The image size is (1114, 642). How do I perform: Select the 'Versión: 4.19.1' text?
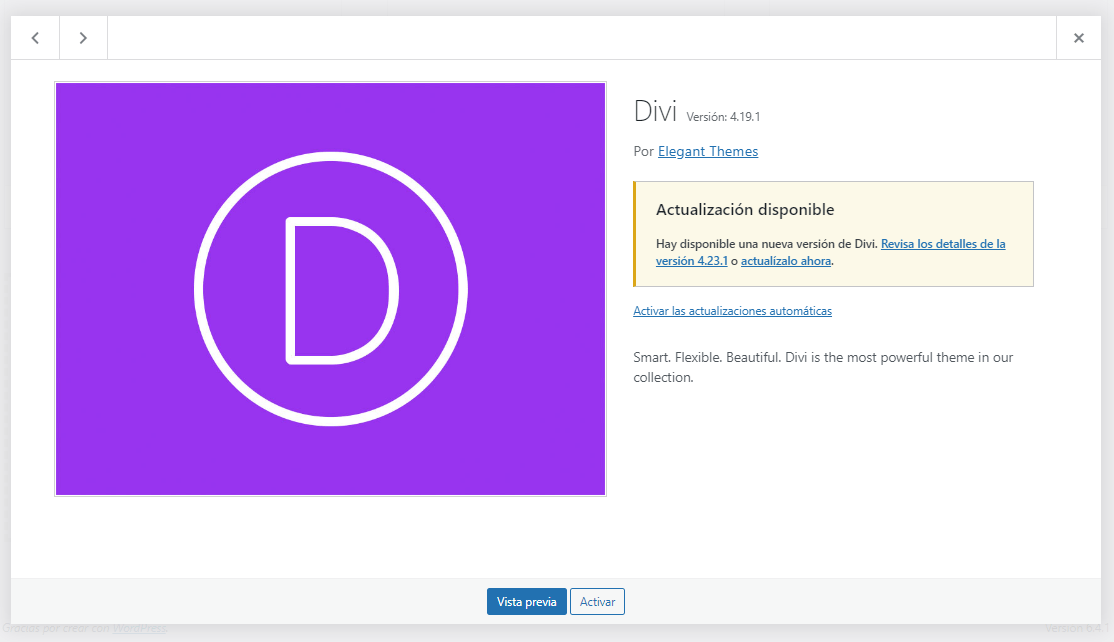[723, 116]
